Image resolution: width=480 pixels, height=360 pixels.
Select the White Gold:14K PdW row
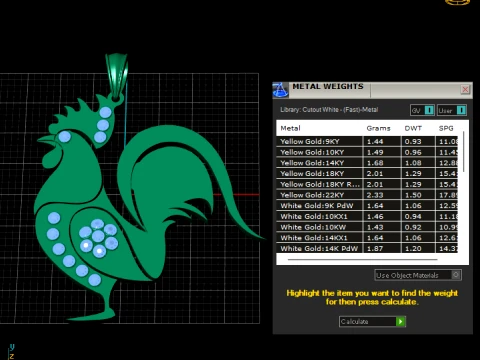coord(367,248)
